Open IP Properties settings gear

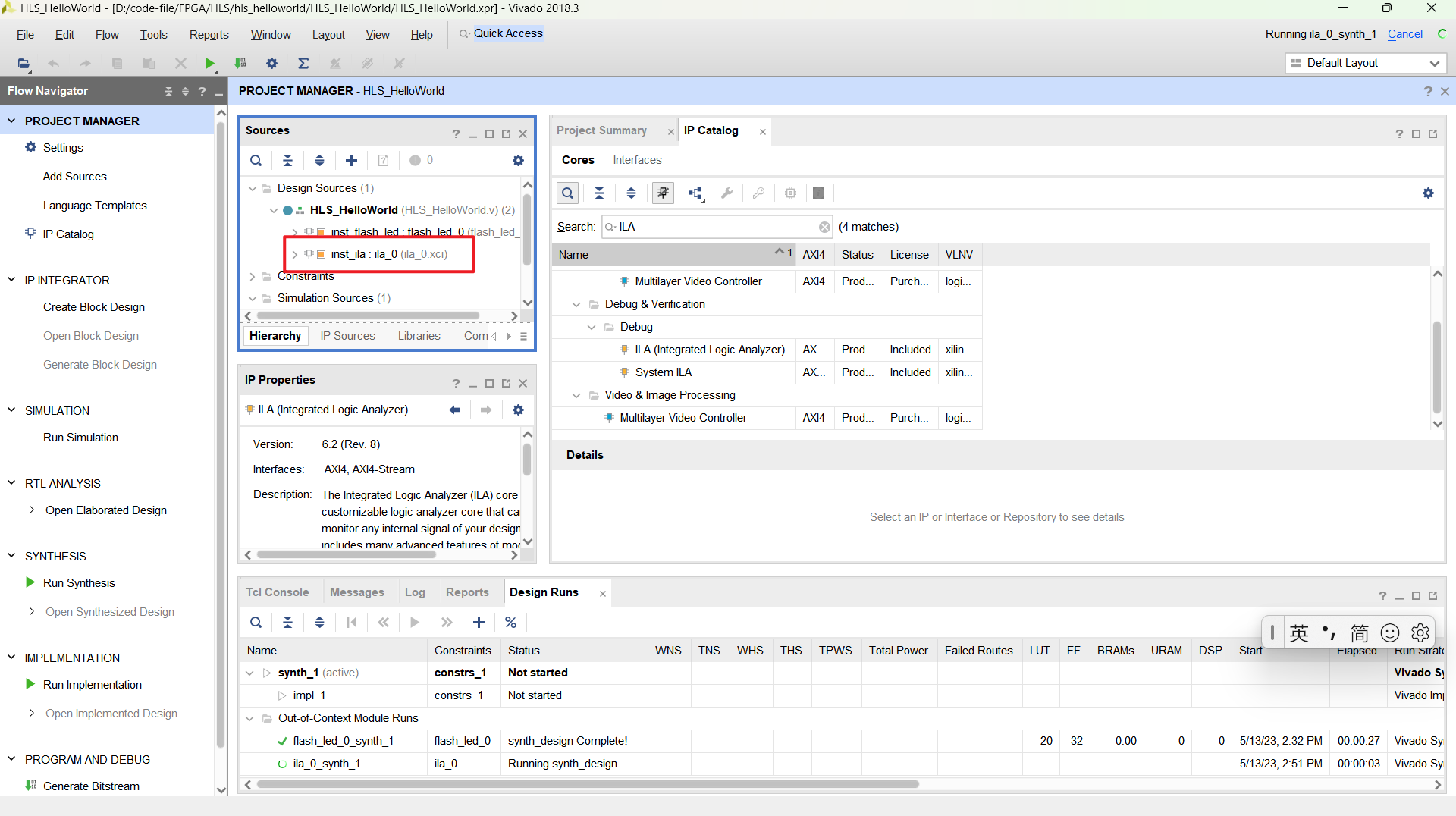pos(518,410)
